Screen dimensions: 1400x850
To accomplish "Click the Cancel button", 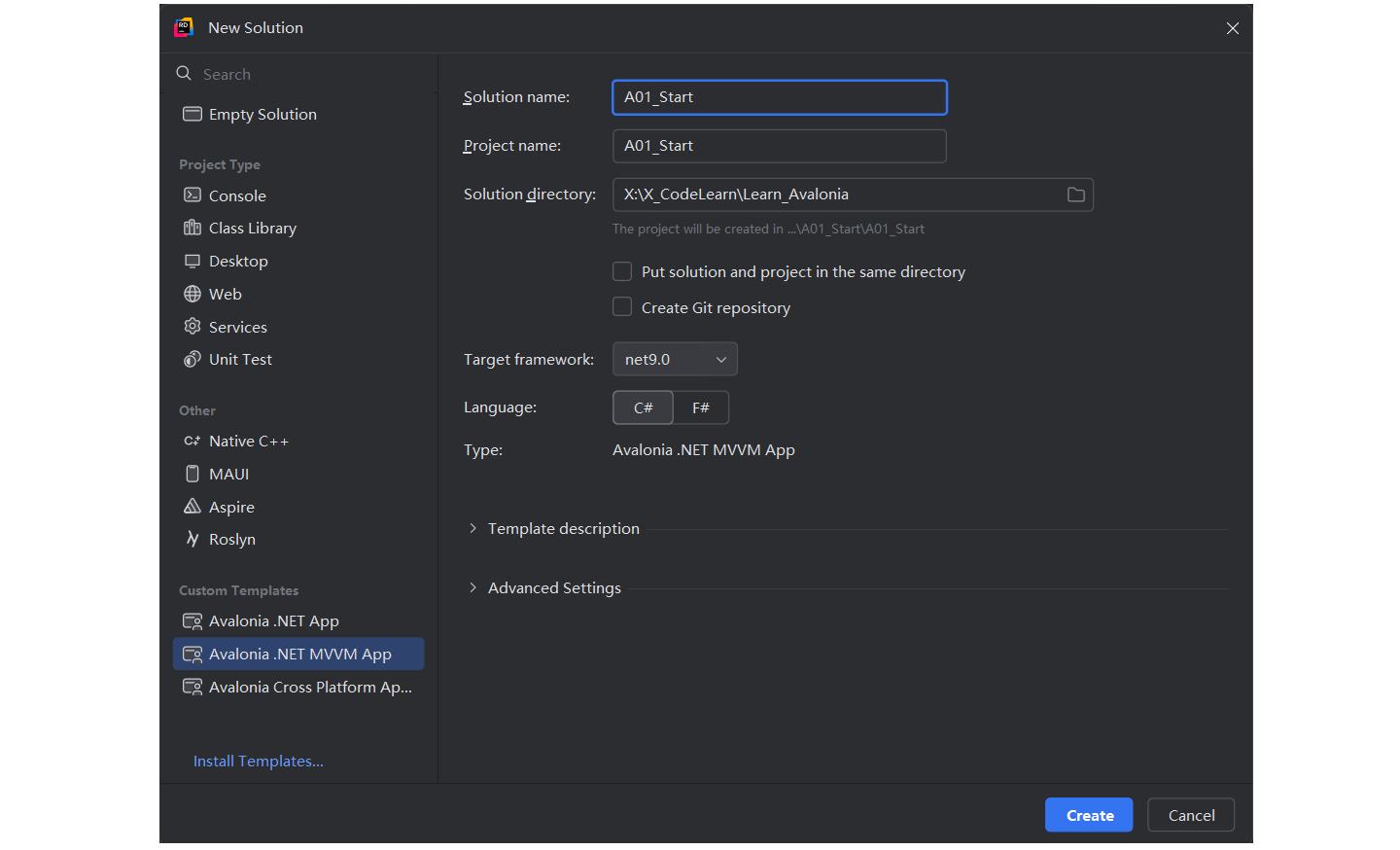I will pyautogui.click(x=1191, y=815).
